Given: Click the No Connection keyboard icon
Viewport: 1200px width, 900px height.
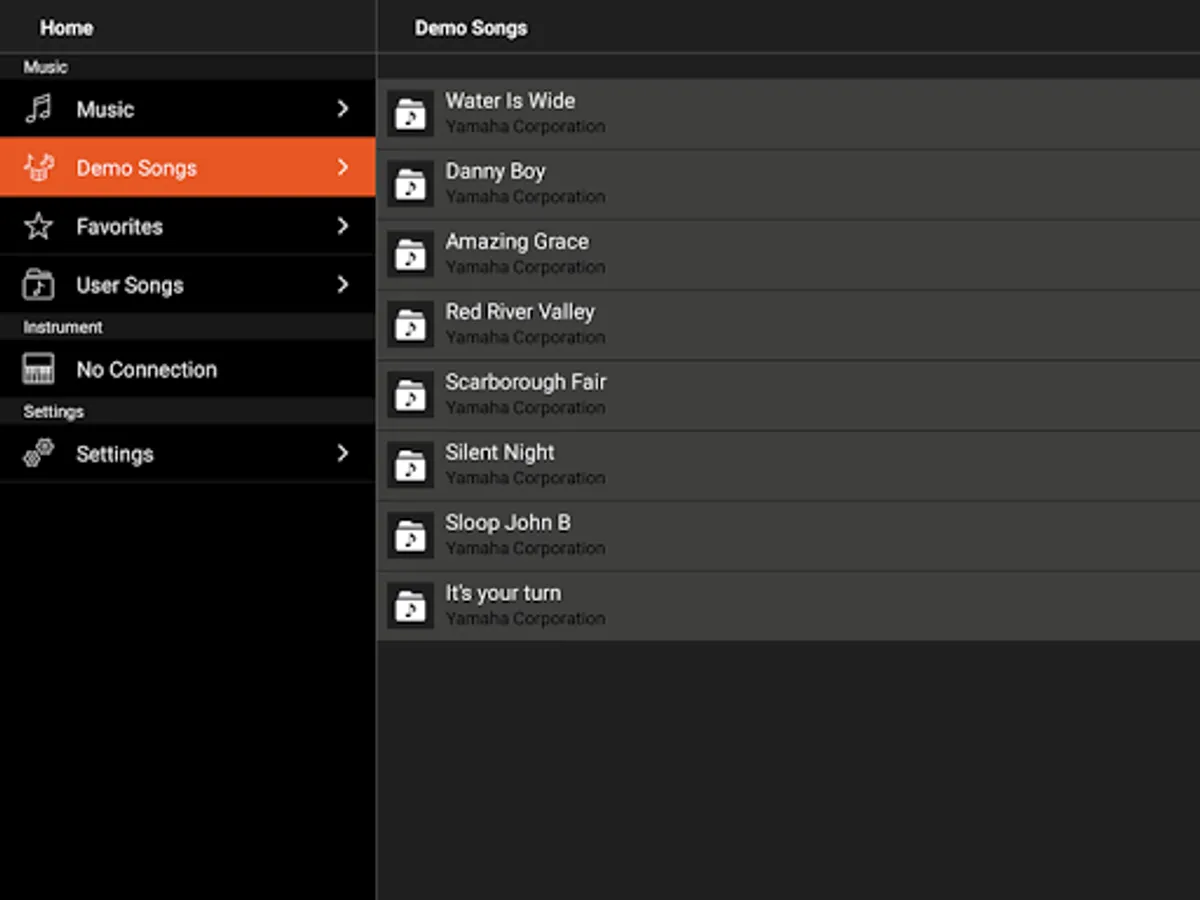Looking at the screenshot, I should [38, 369].
